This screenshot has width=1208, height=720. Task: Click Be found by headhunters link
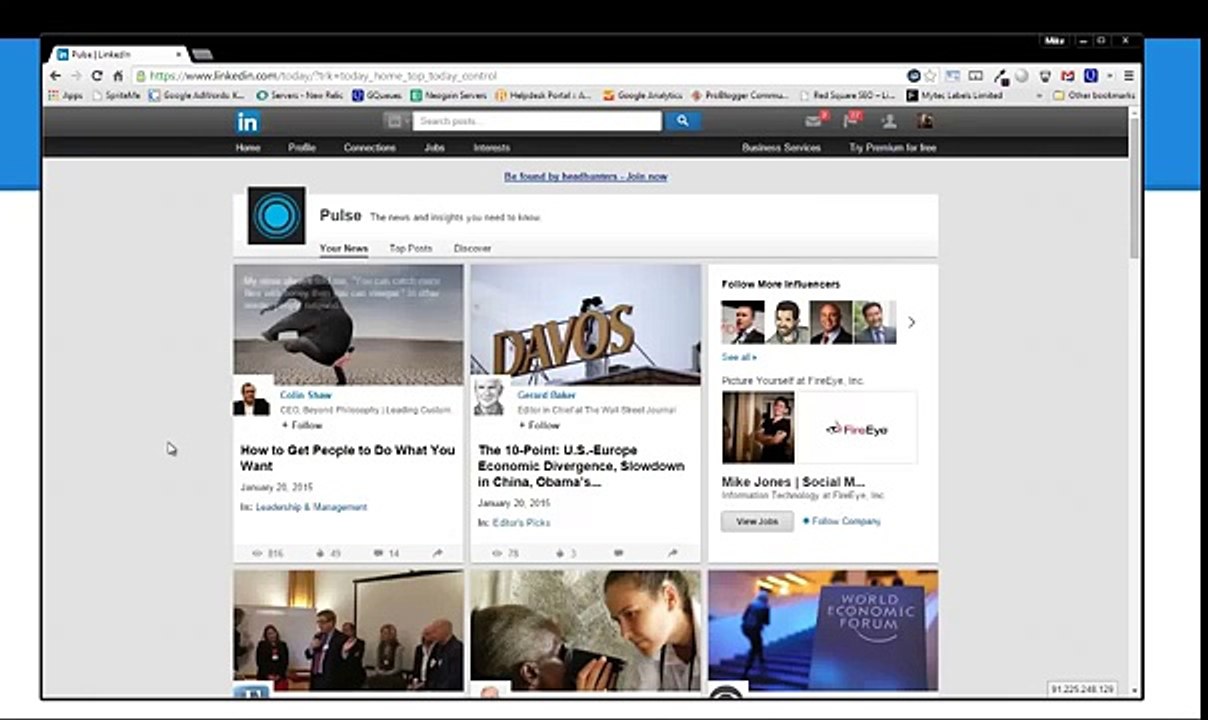tap(586, 176)
